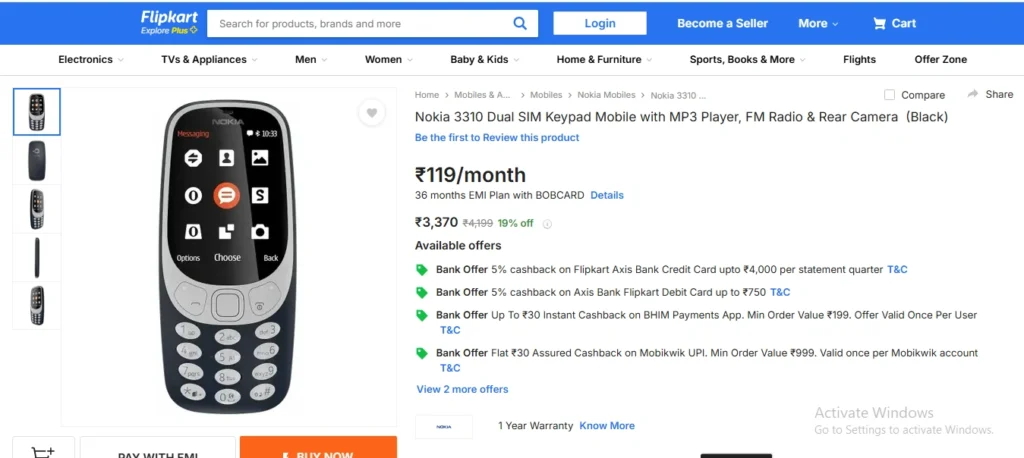Screen dimensions: 1024x458
Task: Expand the More dropdown in header
Action: point(819,23)
